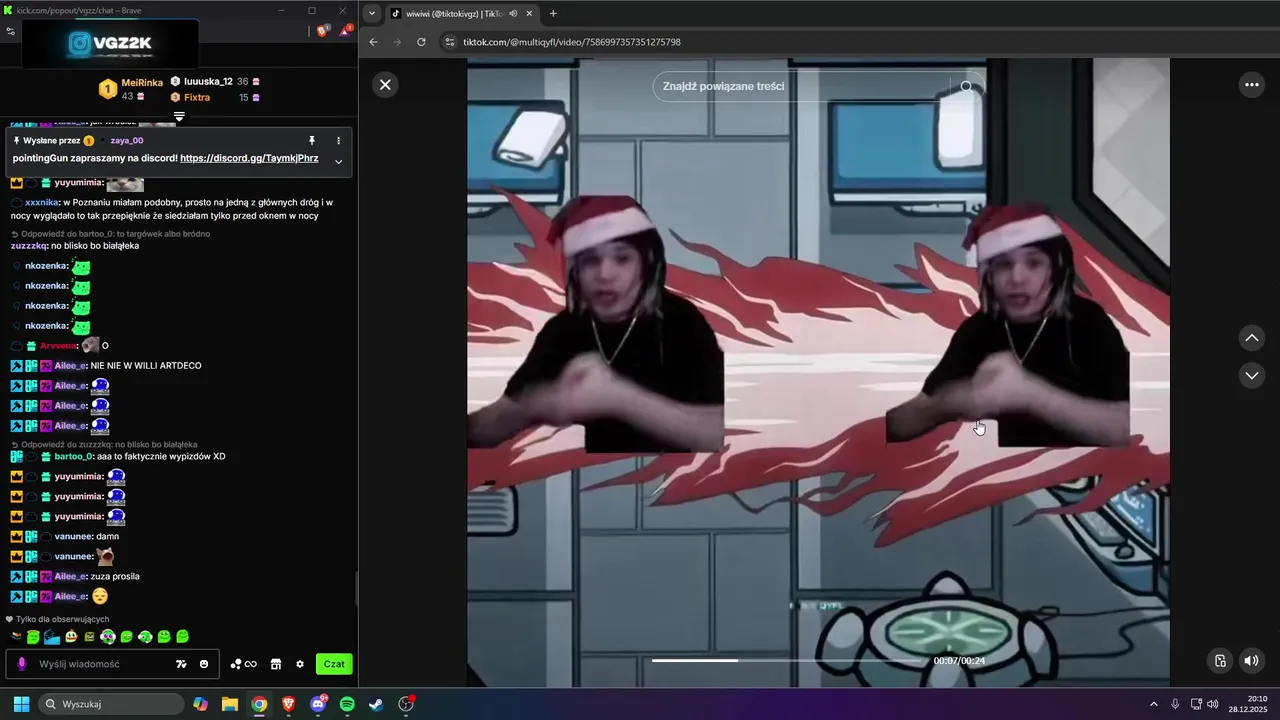1280x720 pixels.
Task: Open pinned message three-dots options
Action: (x=338, y=141)
